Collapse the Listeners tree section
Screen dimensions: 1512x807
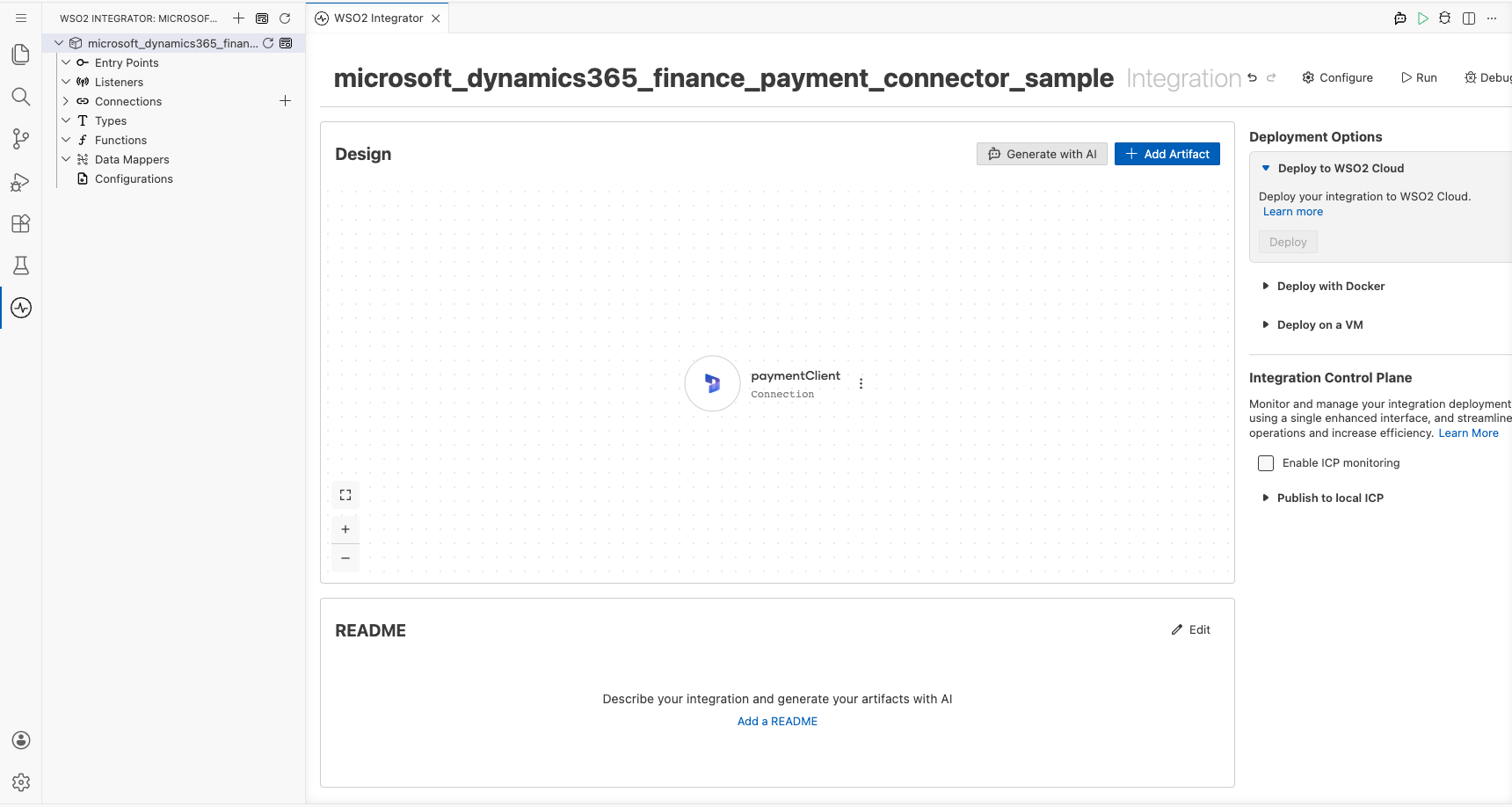(x=66, y=82)
